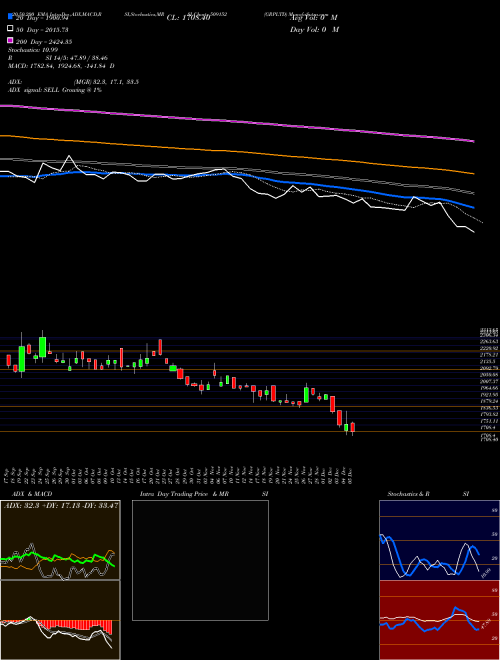
Task: Click the 2263.63 price axis label
Action: click(489, 341)
